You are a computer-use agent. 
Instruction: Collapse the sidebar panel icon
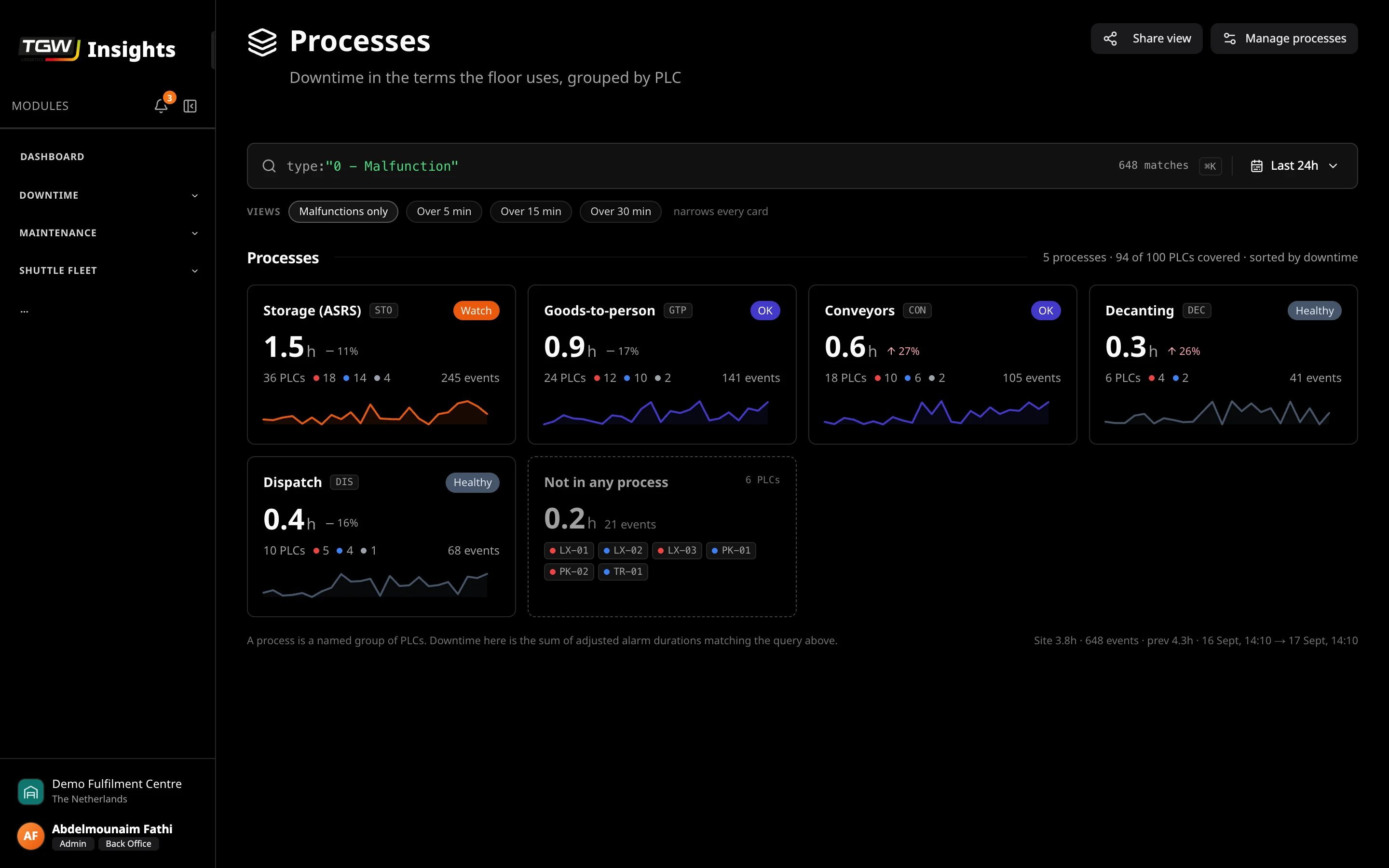pos(190,106)
